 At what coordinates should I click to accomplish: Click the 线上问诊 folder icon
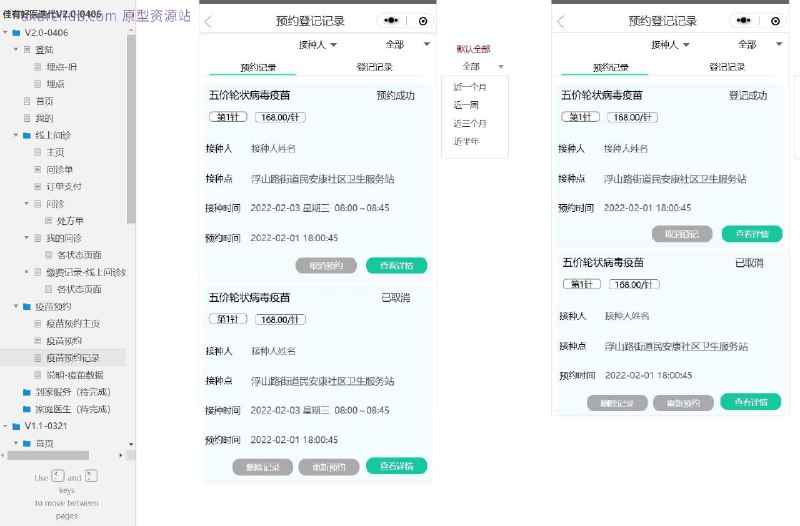coord(27,135)
